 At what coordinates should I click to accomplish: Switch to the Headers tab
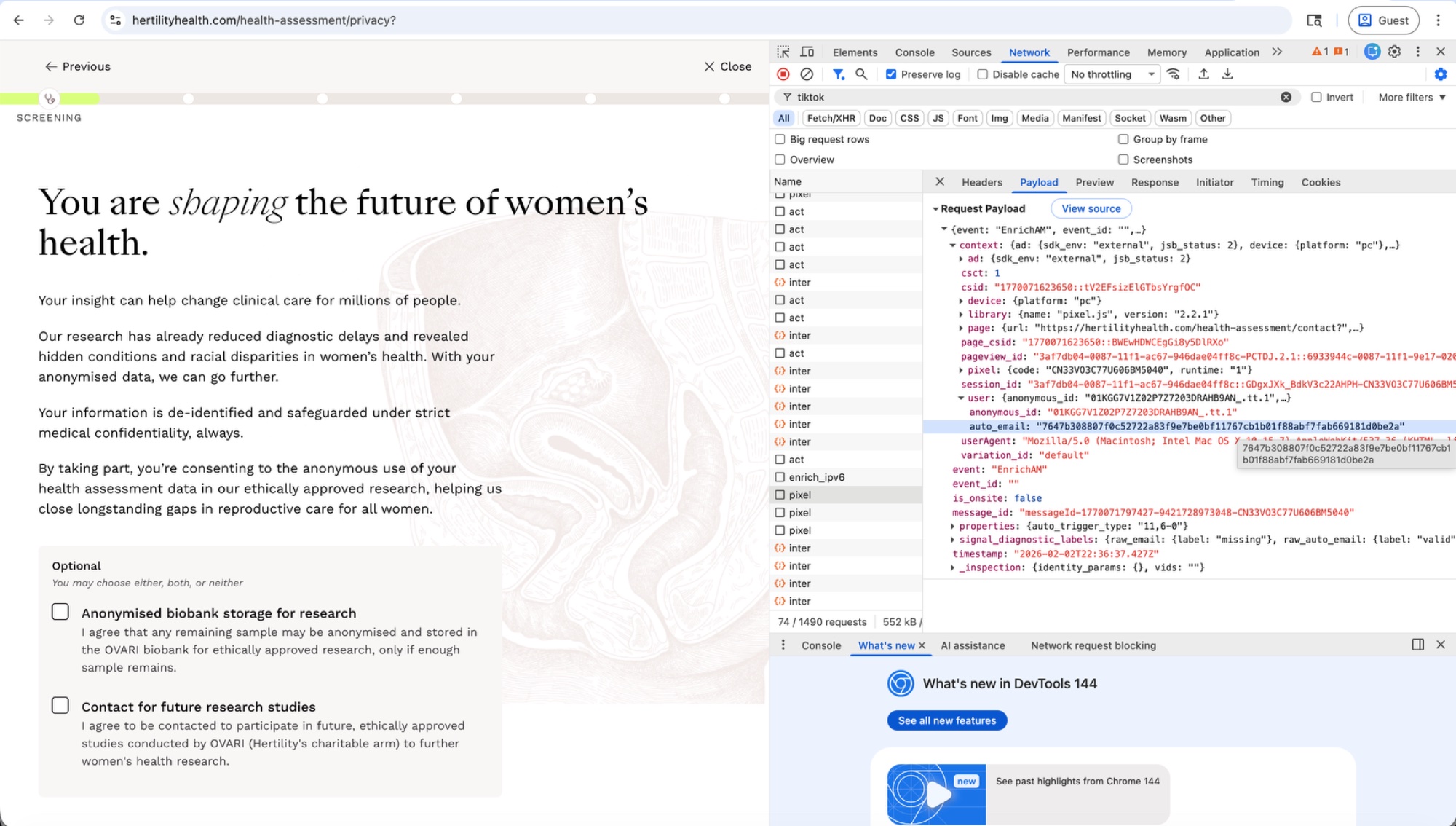[x=981, y=182]
